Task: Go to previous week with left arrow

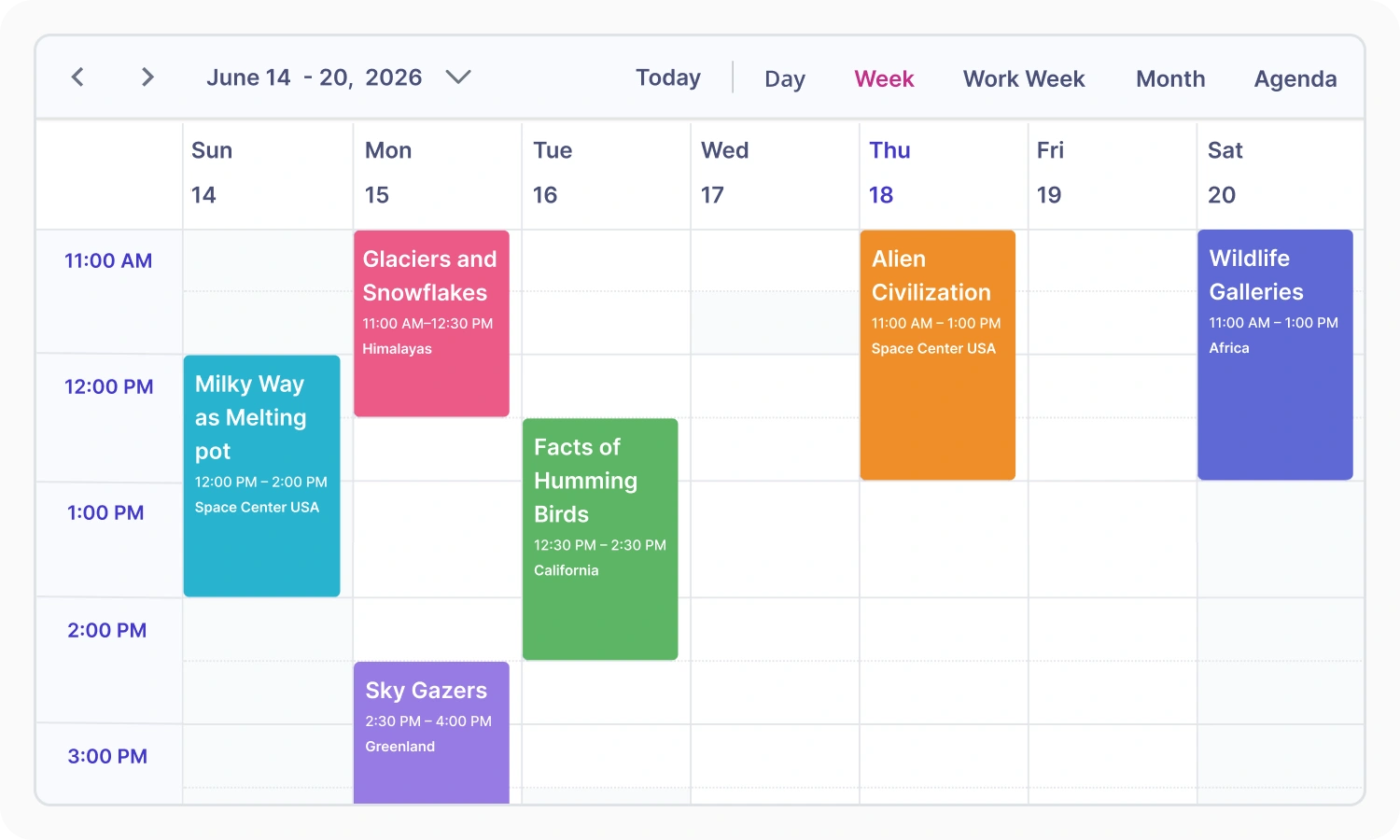Action: tap(77, 77)
